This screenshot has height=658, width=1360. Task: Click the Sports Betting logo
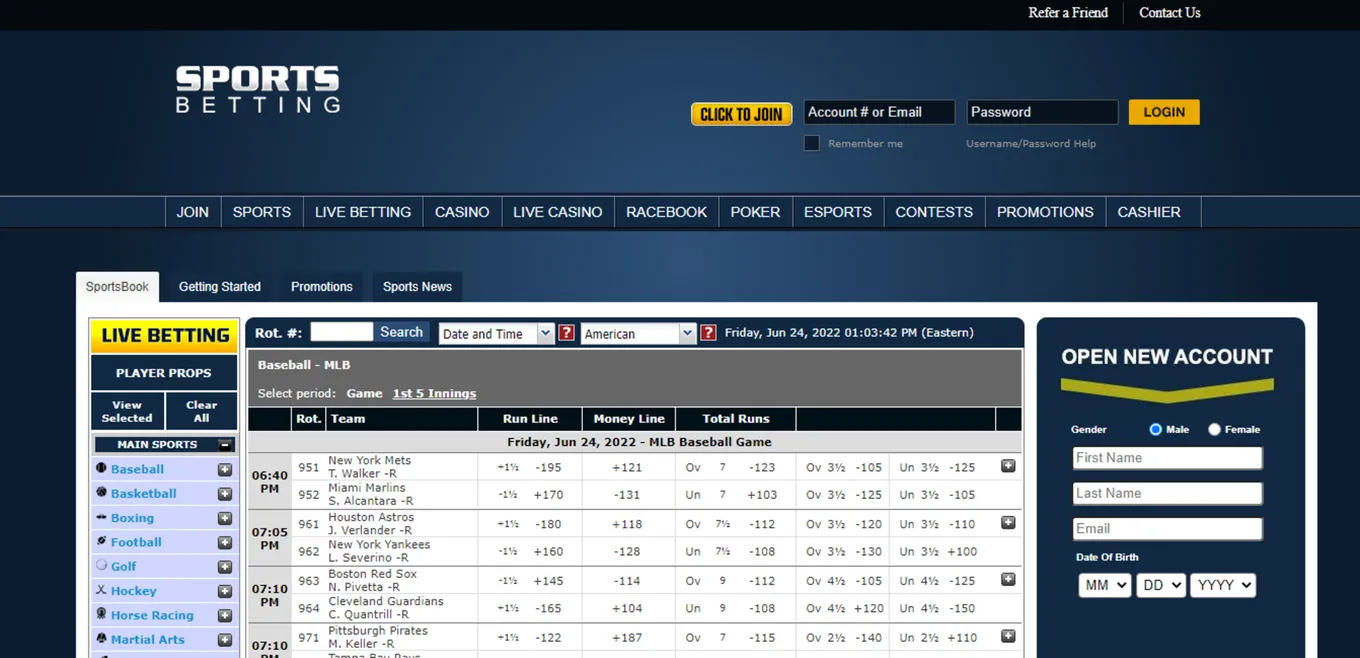coord(258,89)
